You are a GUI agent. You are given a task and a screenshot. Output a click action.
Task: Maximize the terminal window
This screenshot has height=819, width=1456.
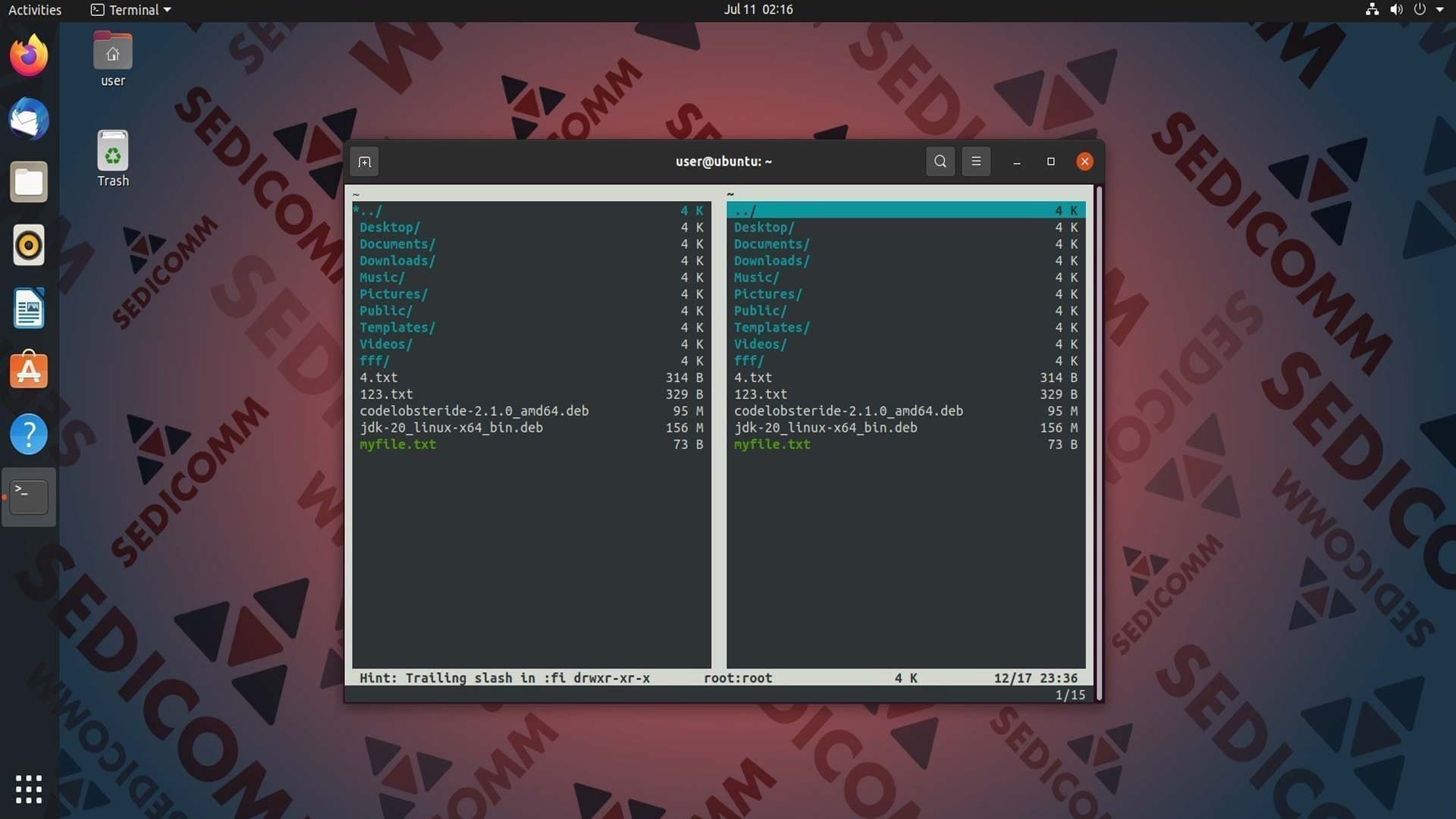coord(1051,162)
